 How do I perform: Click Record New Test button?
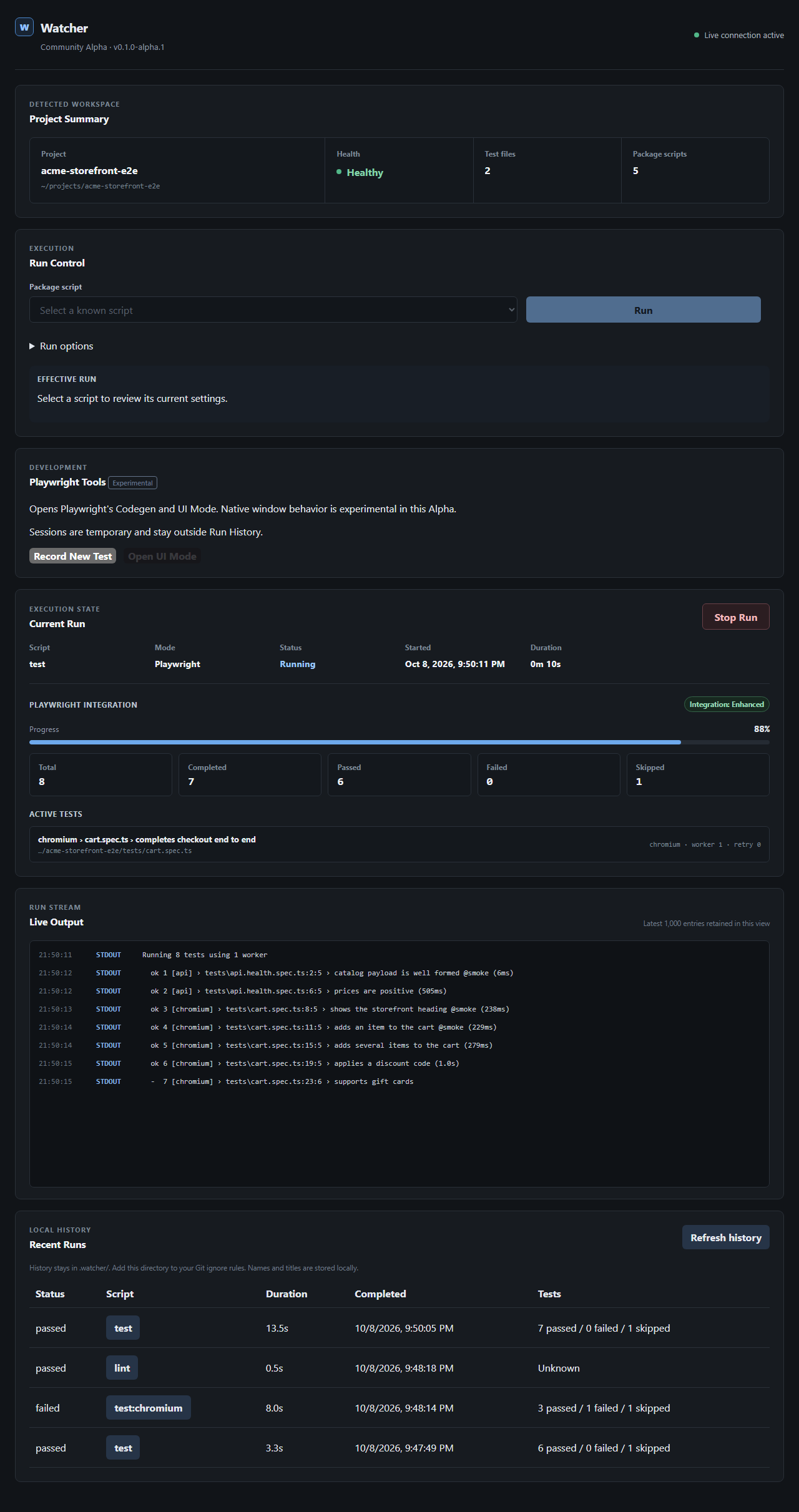(x=72, y=556)
